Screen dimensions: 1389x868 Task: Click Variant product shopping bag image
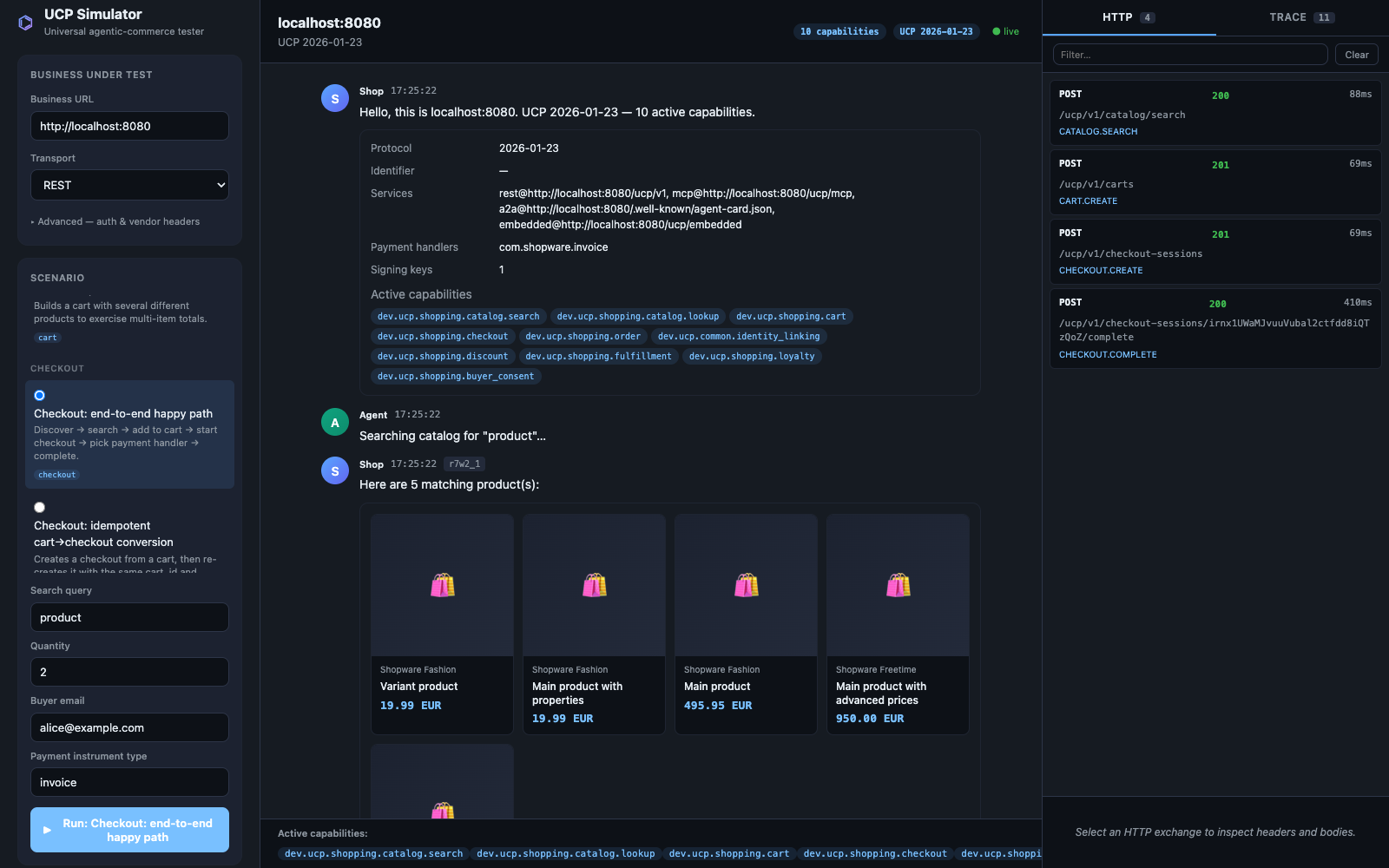(x=443, y=585)
